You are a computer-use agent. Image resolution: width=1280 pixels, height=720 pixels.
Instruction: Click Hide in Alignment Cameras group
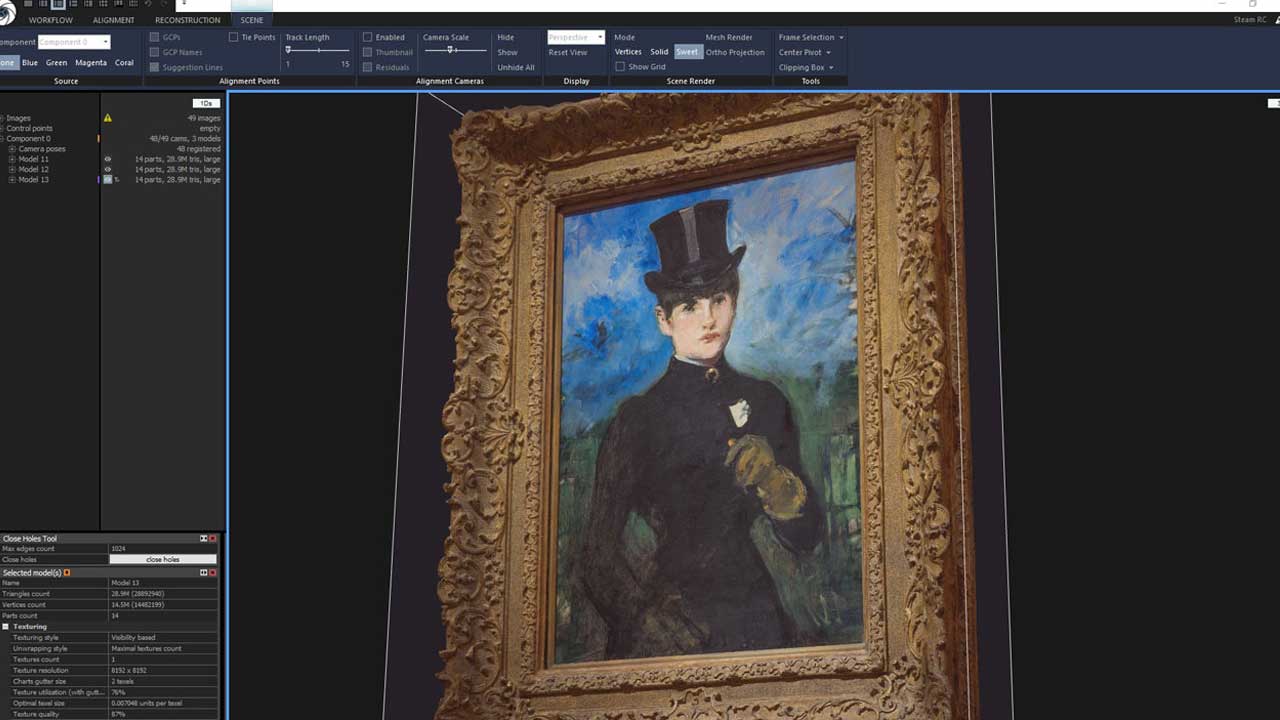click(x=505, y=37)
